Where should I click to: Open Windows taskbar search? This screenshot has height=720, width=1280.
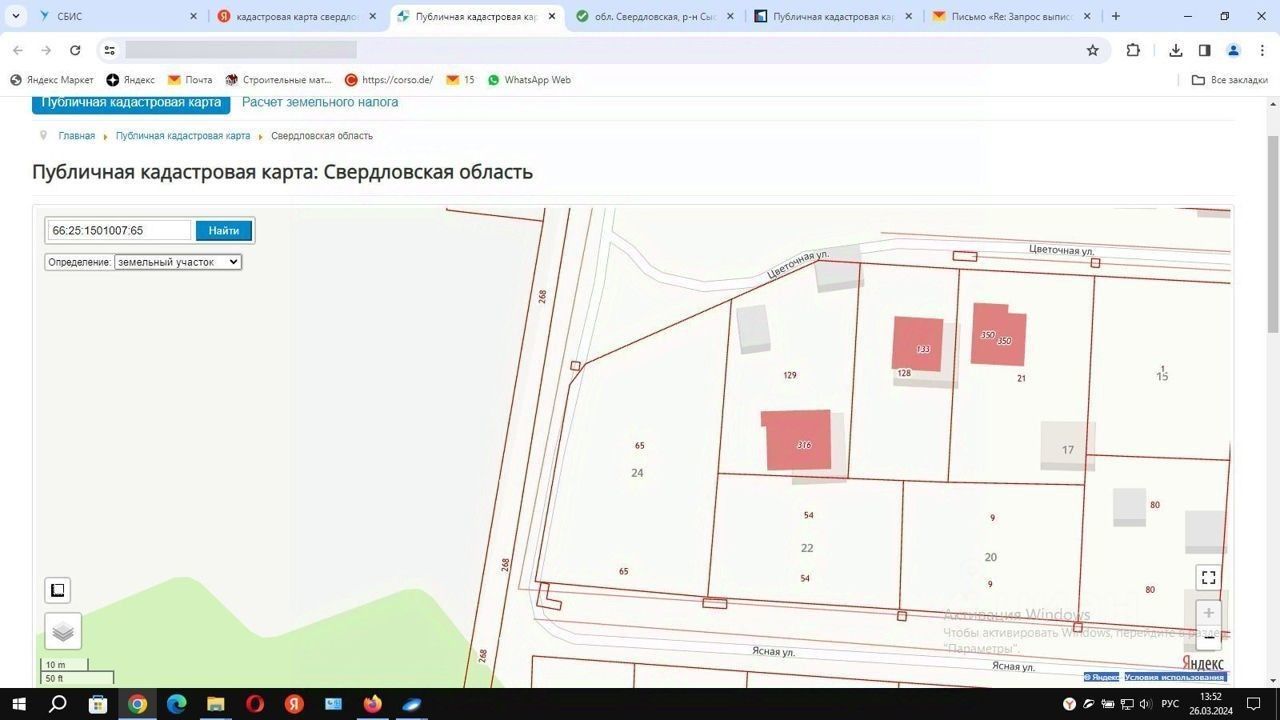58,704
